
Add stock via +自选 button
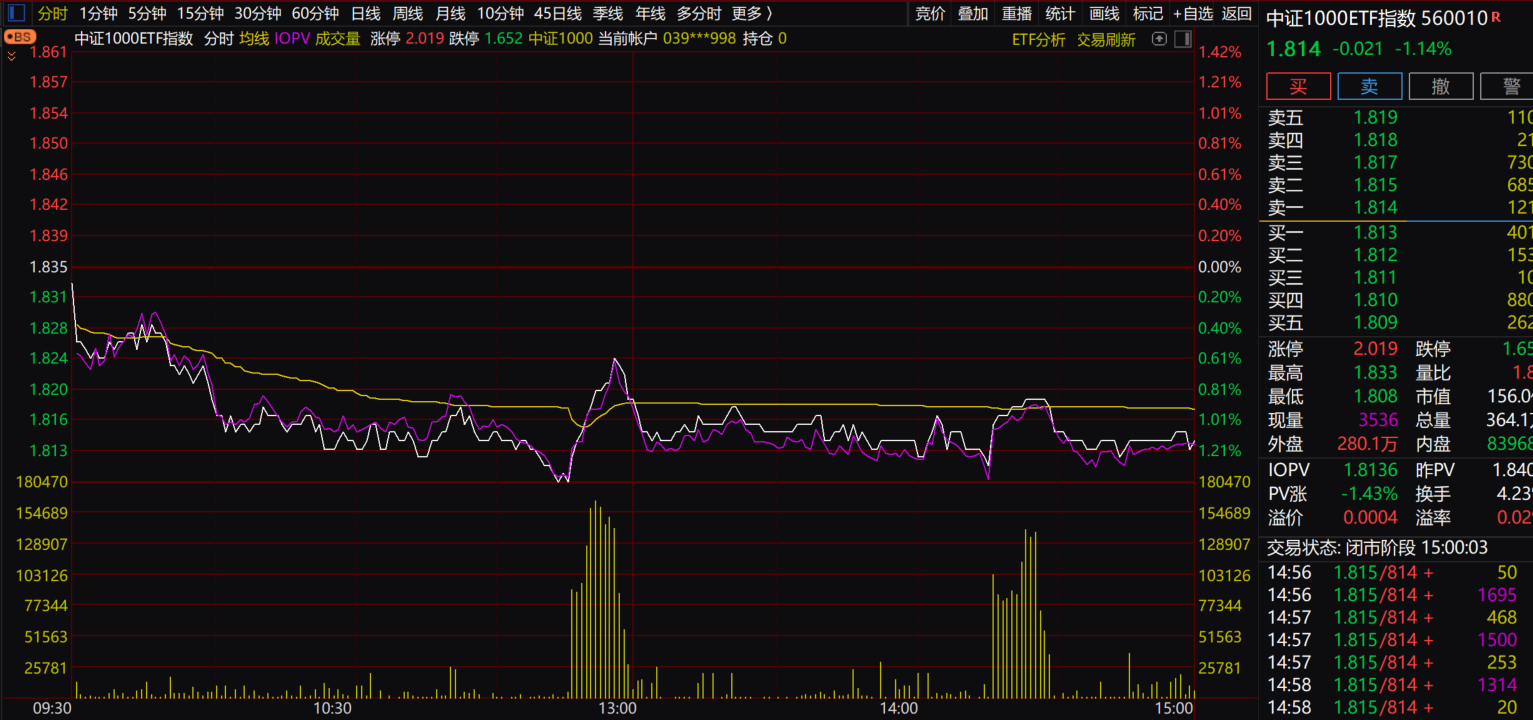click(x=1192, y=13)
